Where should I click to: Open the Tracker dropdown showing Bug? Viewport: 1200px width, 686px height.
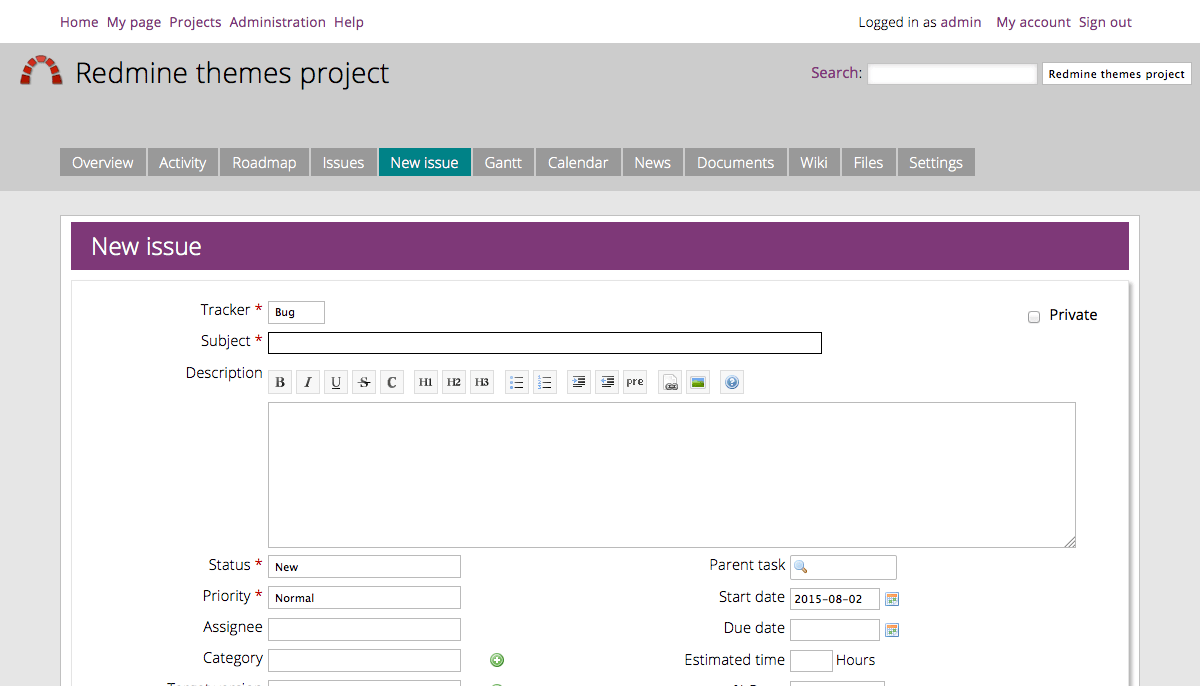coord(296,312)
